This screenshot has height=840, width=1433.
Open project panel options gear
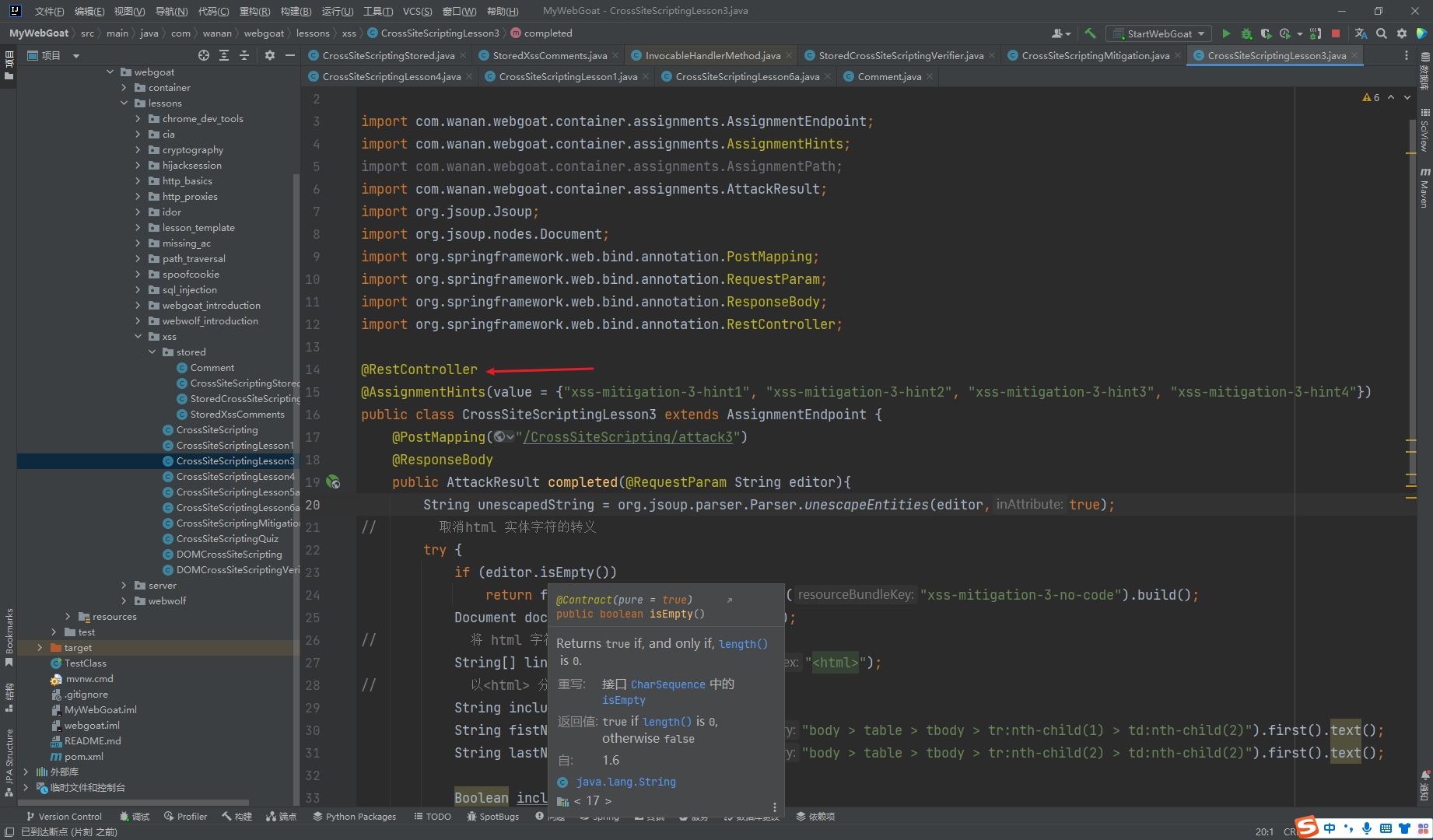[270, 55]
